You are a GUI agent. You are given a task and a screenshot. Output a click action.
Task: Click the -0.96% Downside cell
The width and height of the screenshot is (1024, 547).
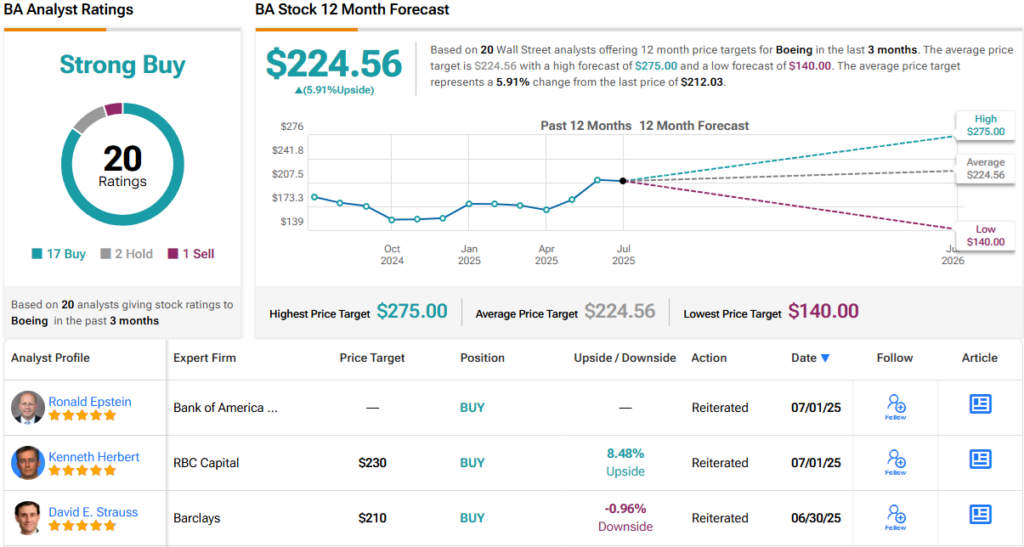625,518
